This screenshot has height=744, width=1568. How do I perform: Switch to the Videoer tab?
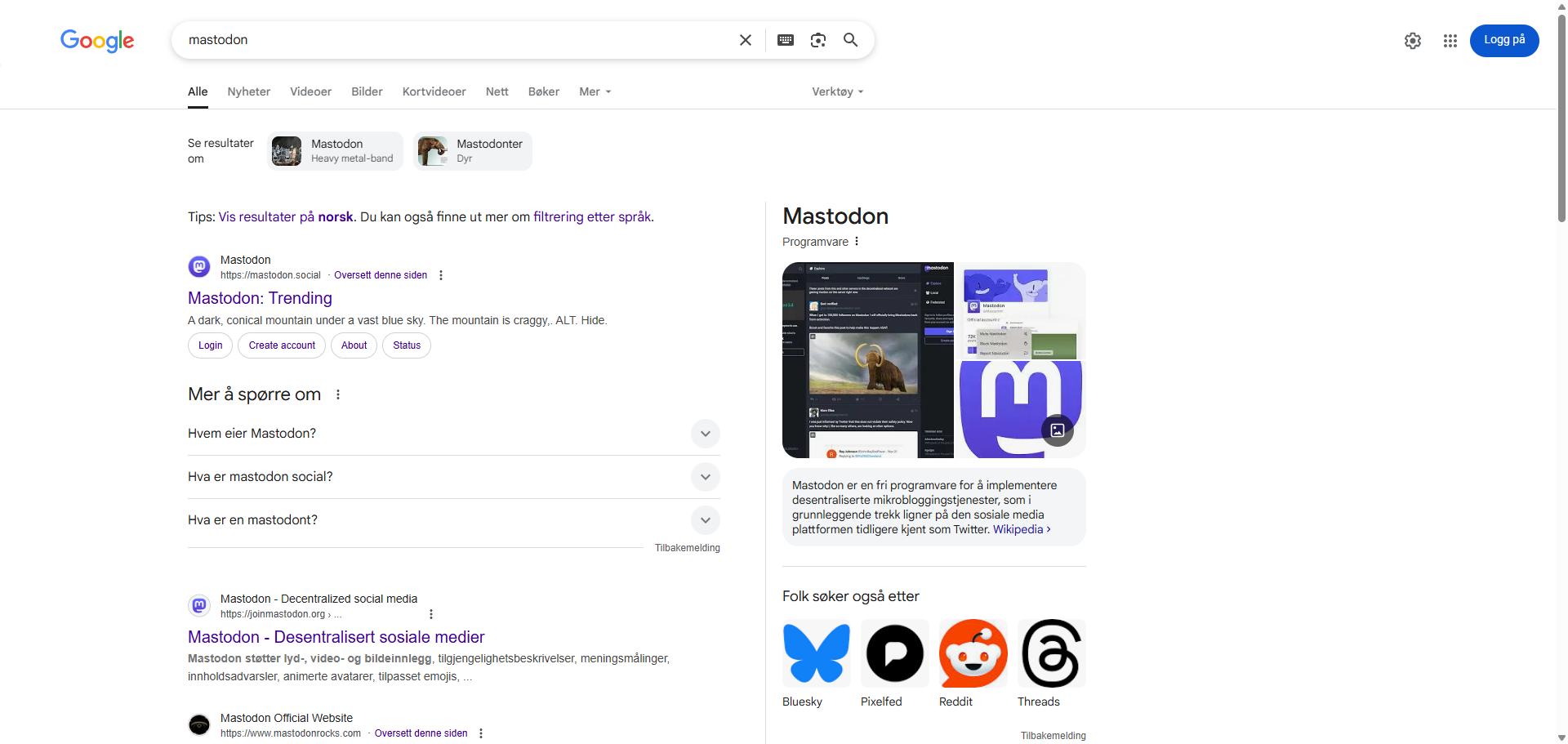pyautogui.click(x=311, y=91)
